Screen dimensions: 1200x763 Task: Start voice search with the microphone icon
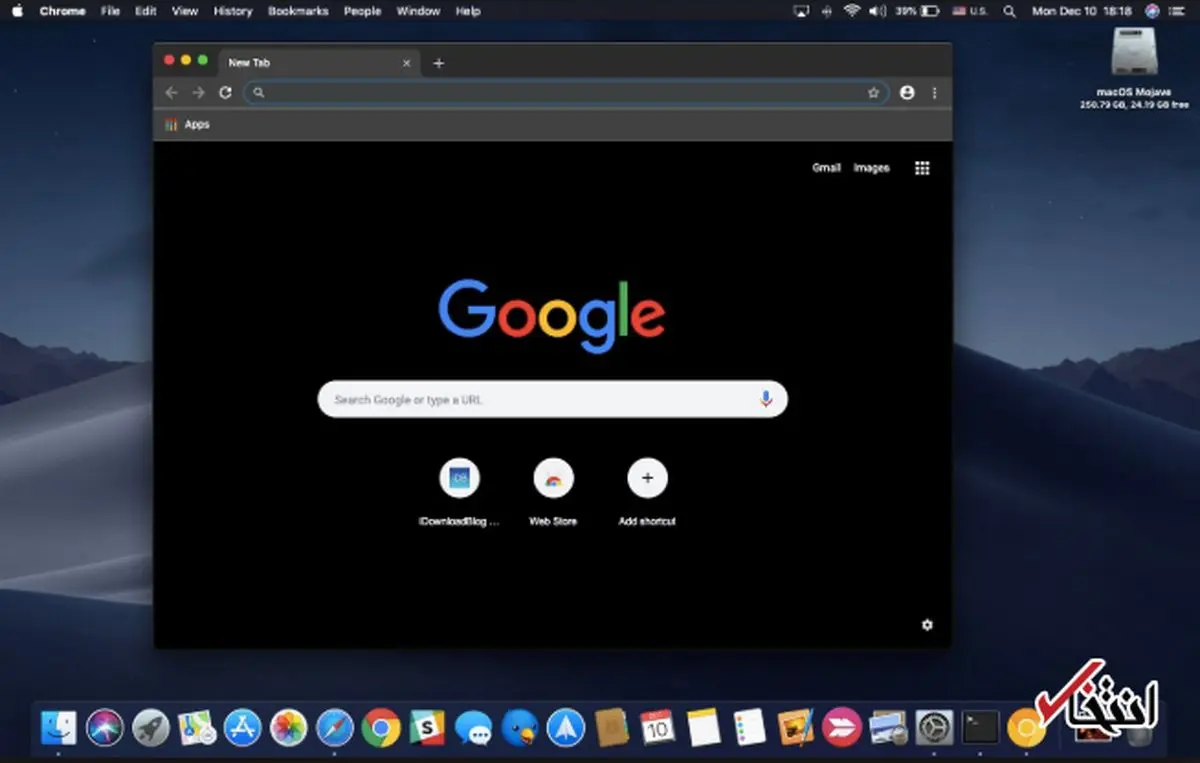point(766,399)
